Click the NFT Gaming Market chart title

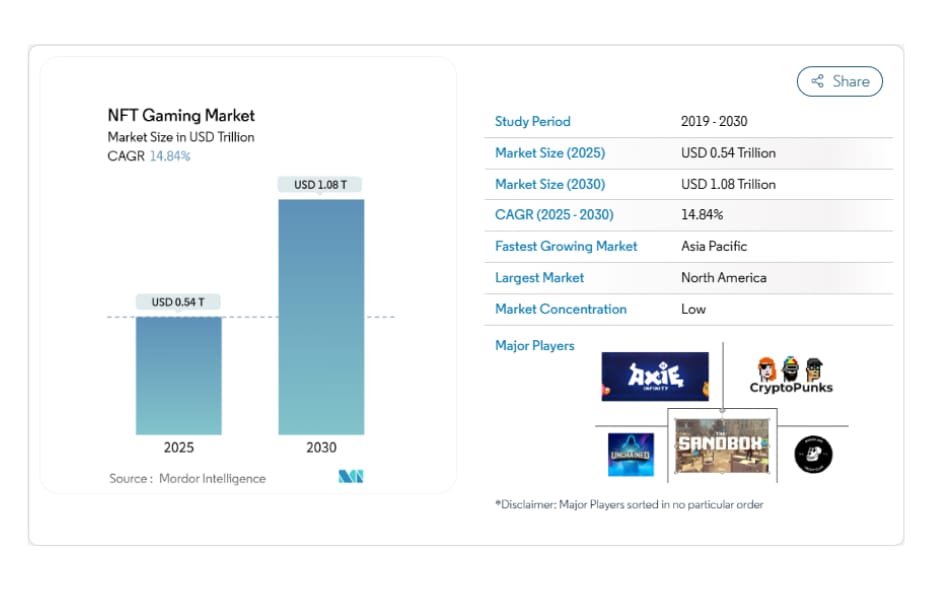(181, 115)
